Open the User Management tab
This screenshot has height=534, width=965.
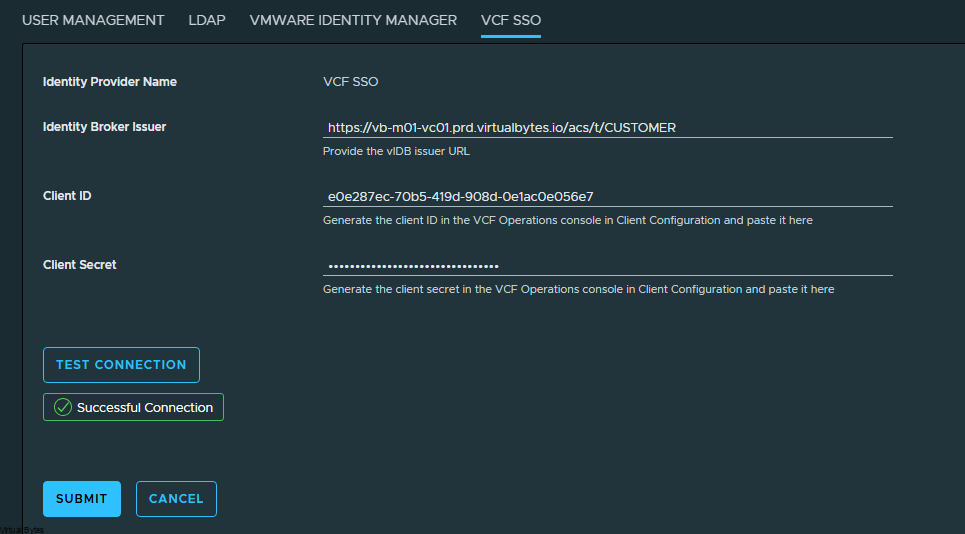pos(93,20)
